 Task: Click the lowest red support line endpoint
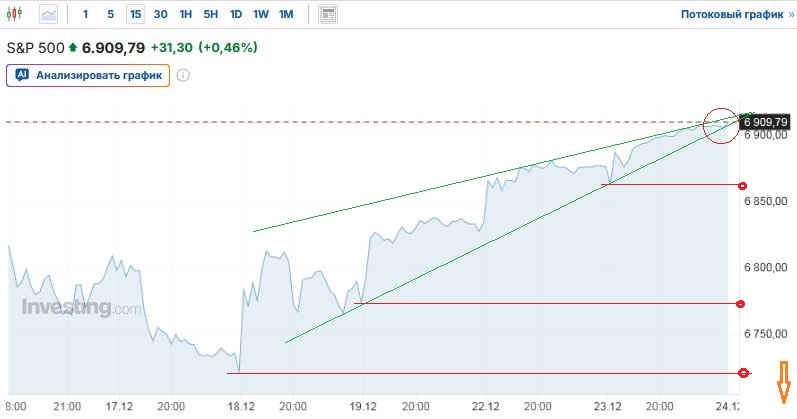[743, 373]
